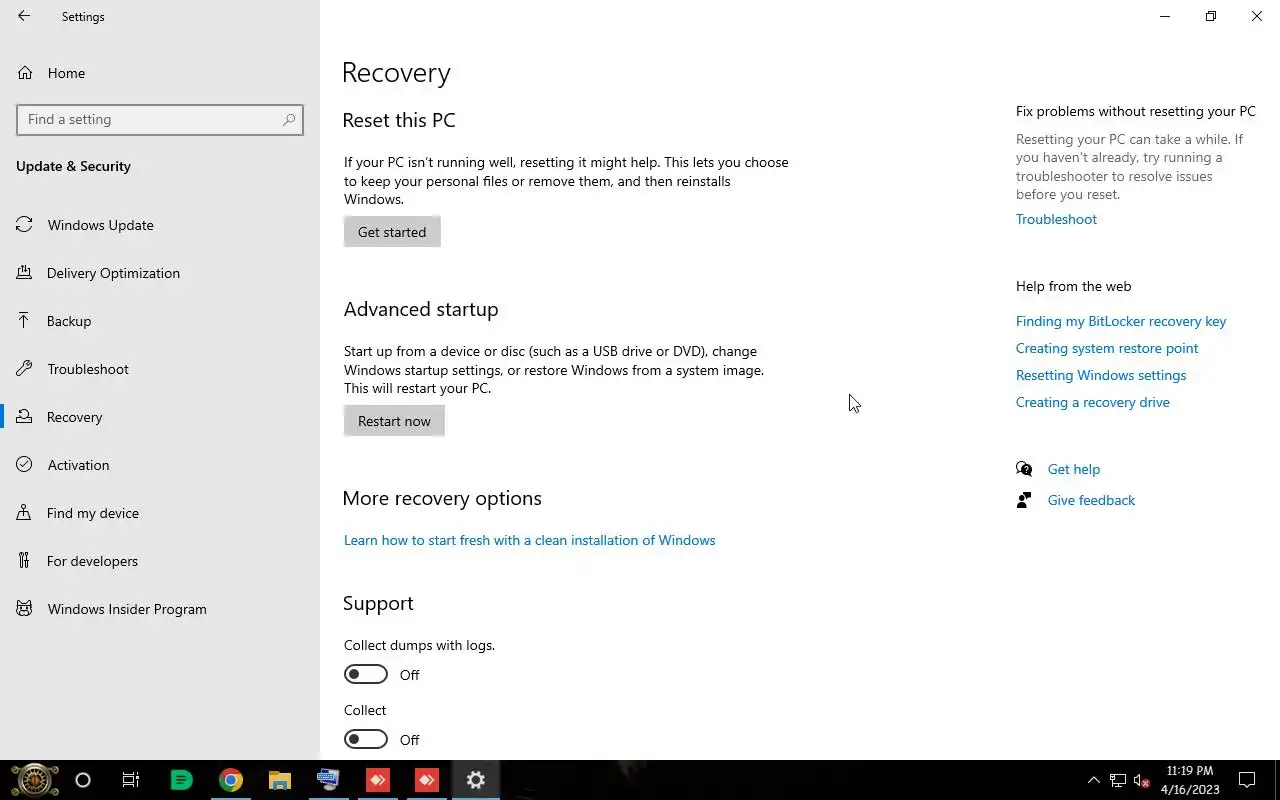Click the Troubleshoot wrench icon
1280x800 pixels.
tap(25, 369)
